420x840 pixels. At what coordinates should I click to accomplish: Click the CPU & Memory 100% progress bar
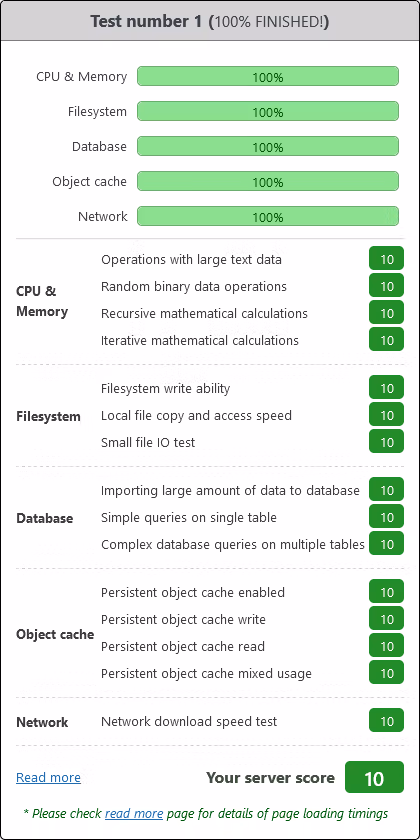[268, 76]
